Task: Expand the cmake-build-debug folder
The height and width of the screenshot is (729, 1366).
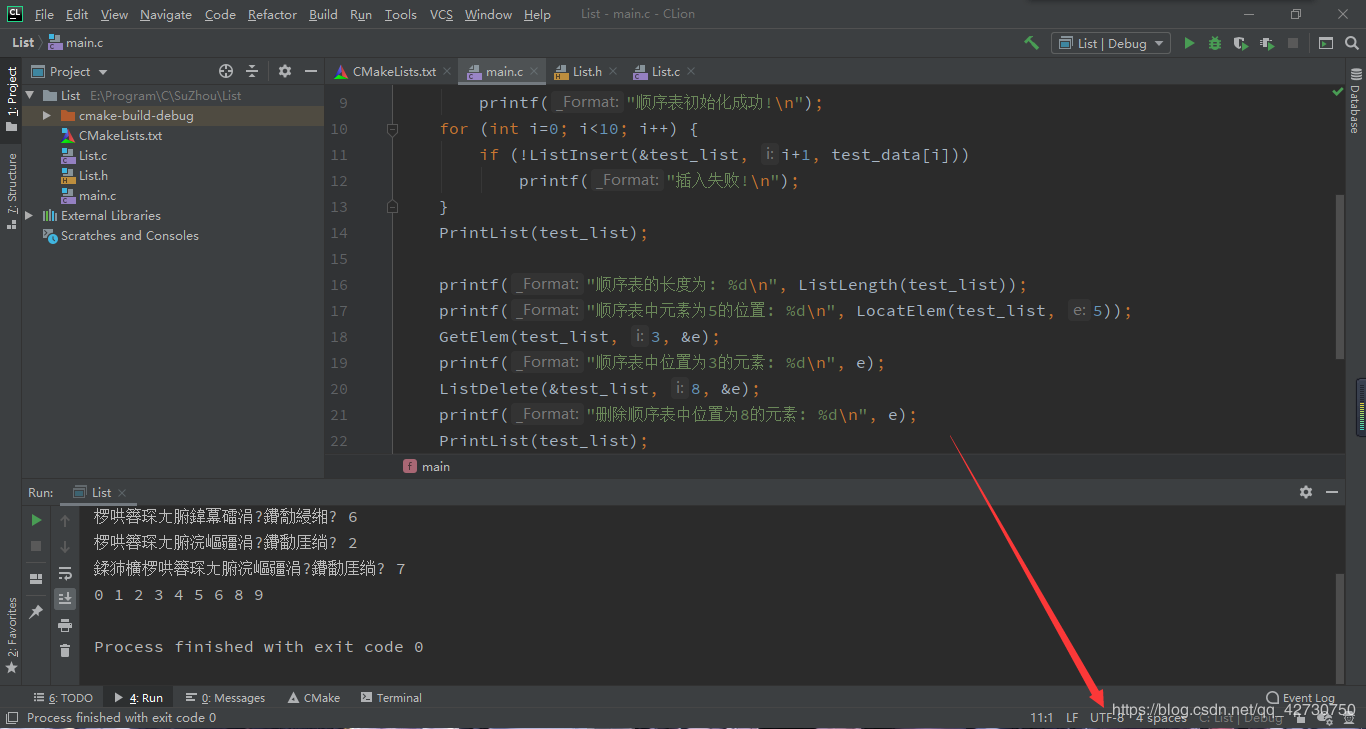Action: tap(46, 116)
